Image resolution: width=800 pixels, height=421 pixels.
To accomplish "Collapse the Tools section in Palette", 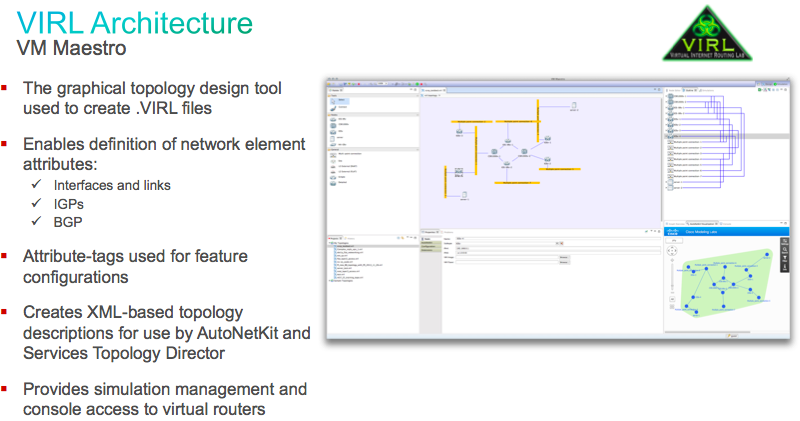I will click(x=417, y=95).
